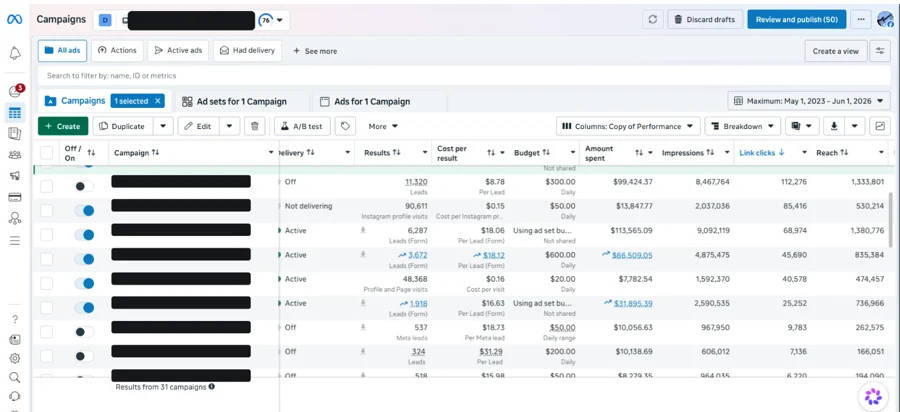This screenshot has width=900, height=412.
Task: Click the green Create button
Action: (x=63, y=126)
